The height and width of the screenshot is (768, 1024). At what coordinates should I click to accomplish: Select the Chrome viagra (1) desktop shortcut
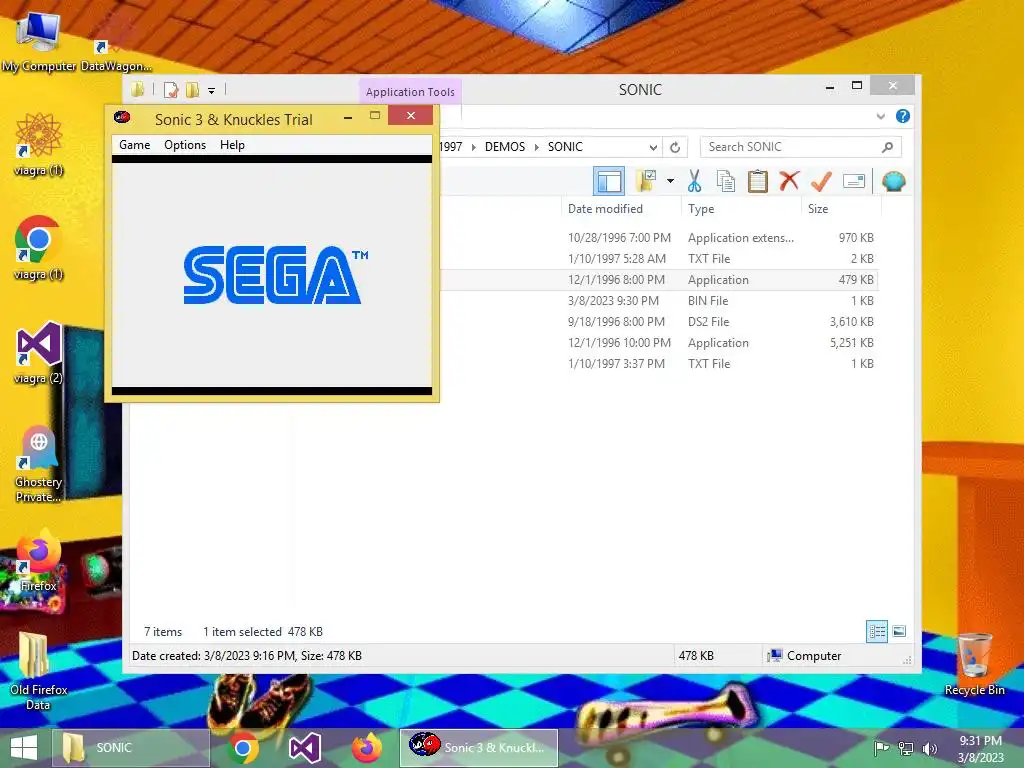39,248
